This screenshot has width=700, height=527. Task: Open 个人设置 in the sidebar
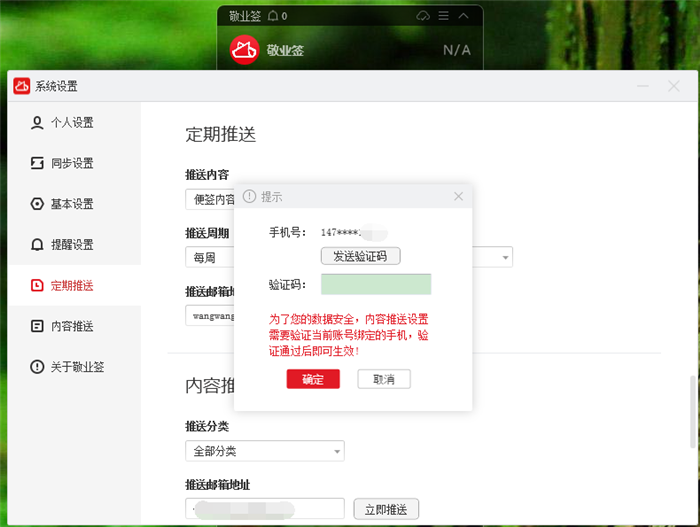pos(74,122)
